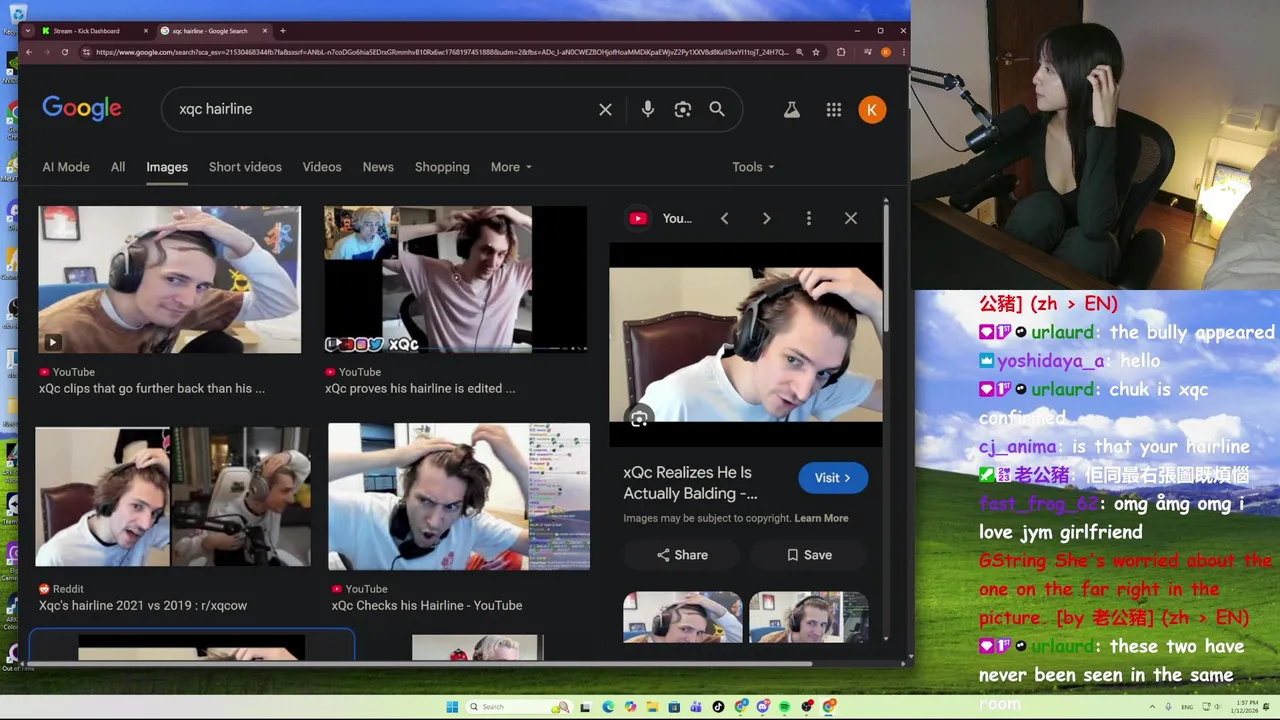This screenshot has width=1280, height=720.
Task: Open File Explorer from the taskbar
Action: pos(652,707)
